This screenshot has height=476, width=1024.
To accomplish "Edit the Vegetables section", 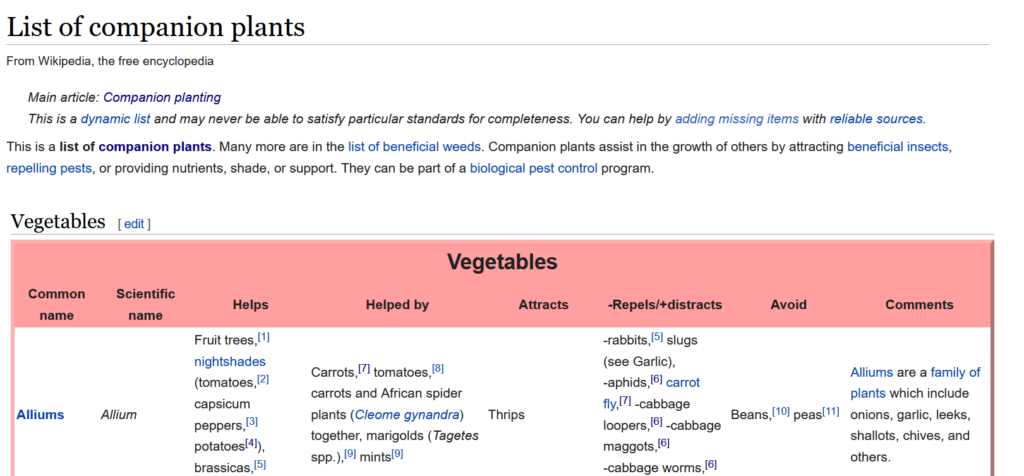I will pos(134,224).
